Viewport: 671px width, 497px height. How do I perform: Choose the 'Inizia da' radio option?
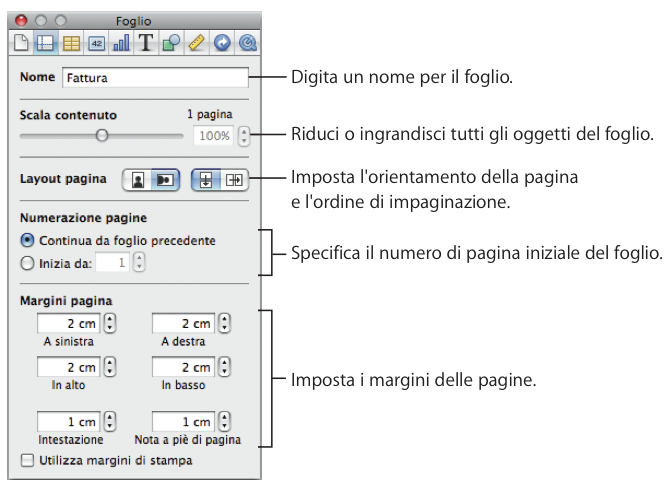(x=27, y=264)
